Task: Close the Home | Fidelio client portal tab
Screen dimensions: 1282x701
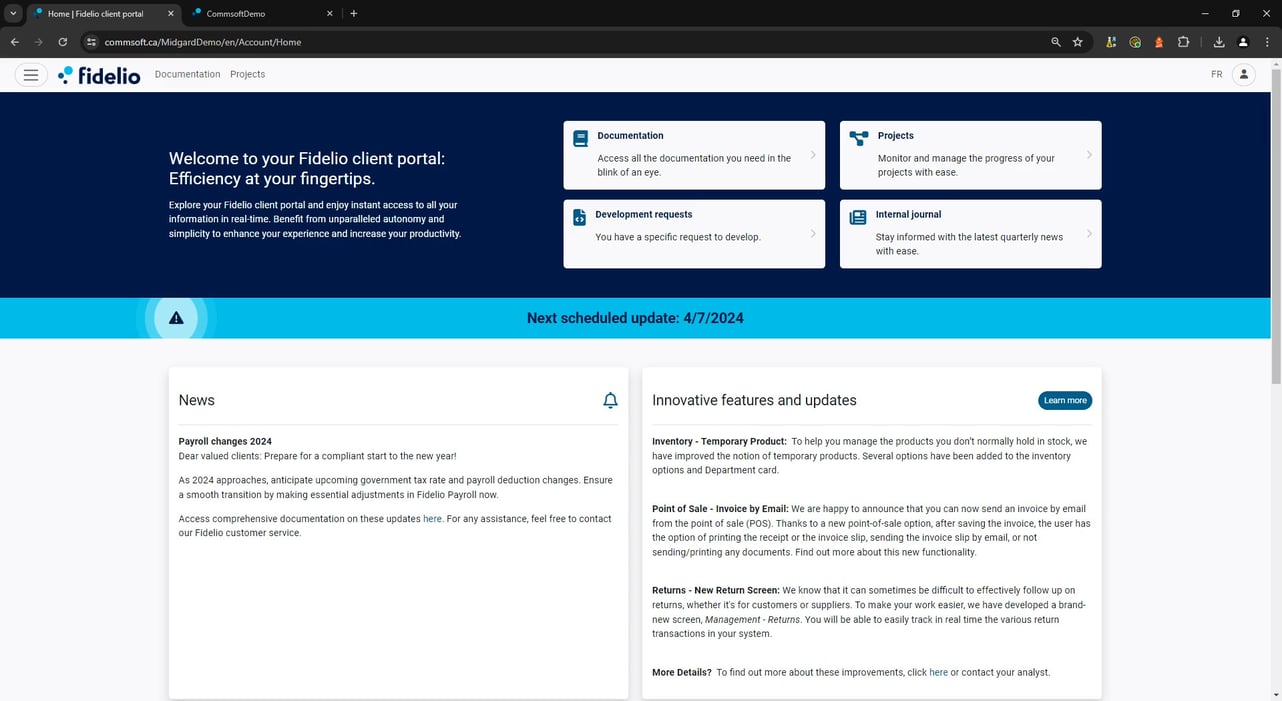Action: point(170,14)
